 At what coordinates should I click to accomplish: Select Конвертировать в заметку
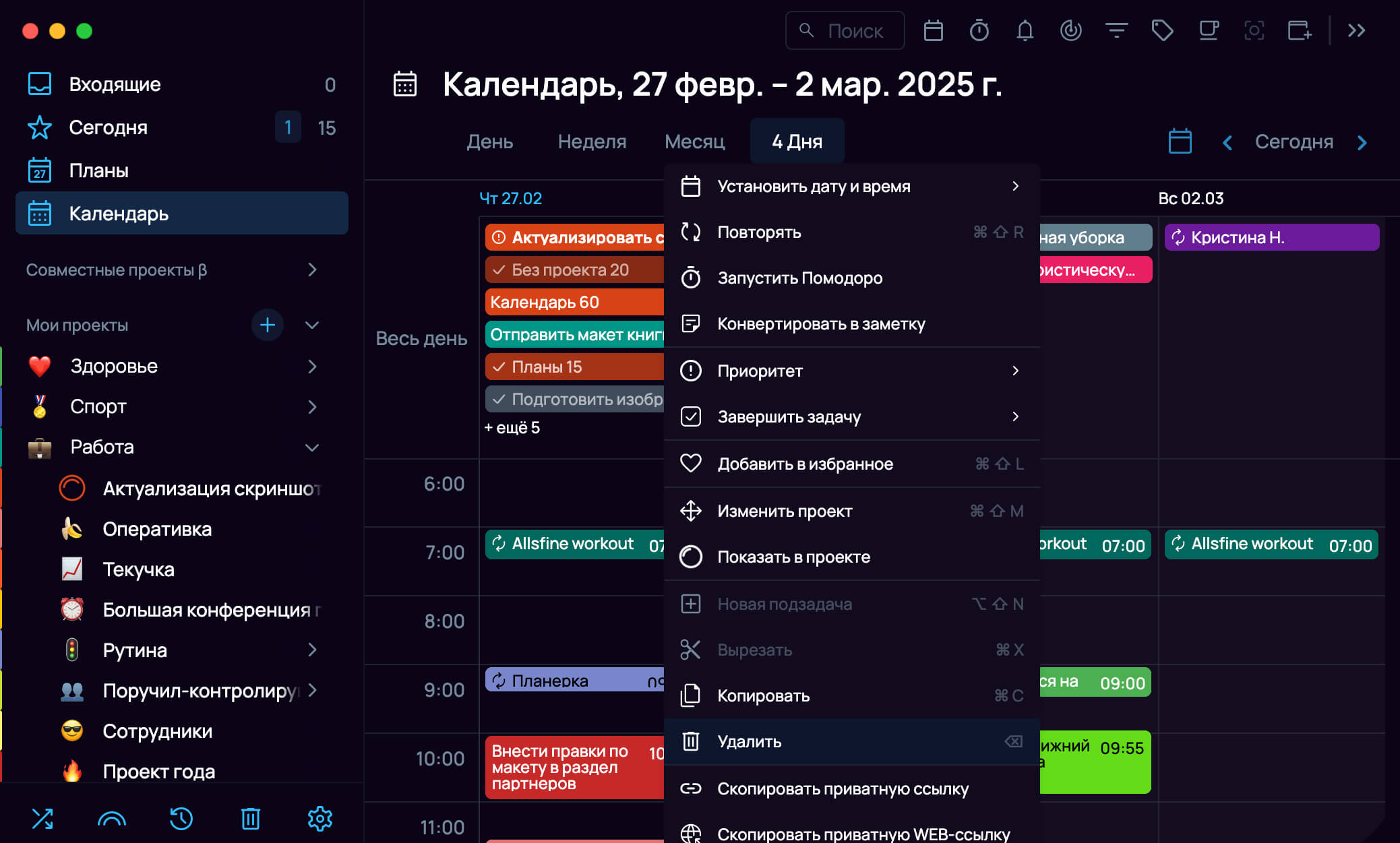852,324
